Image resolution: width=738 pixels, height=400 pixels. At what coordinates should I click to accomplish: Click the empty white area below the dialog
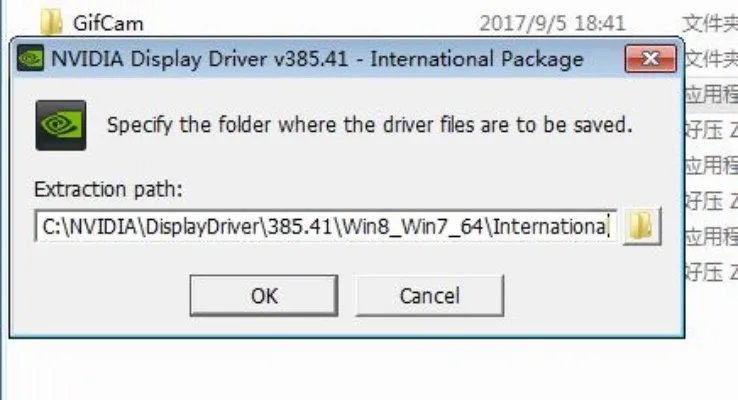367,369
